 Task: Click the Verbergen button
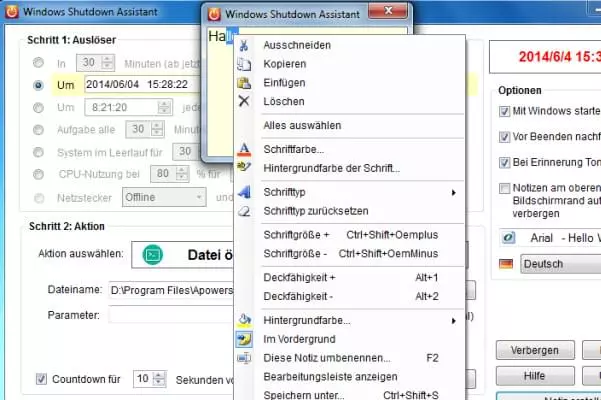pyautogui.click(x=535, y=350)
